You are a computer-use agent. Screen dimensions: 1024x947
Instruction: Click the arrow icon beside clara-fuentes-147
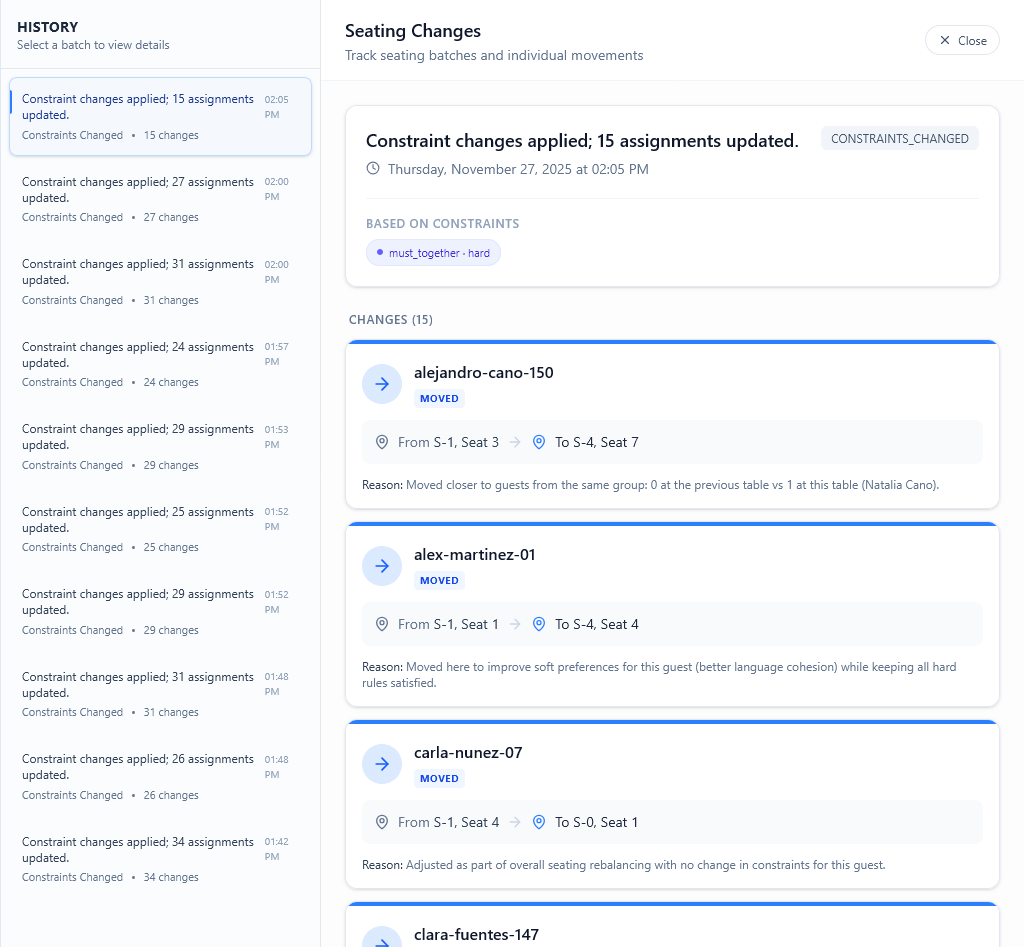[x=381, y=941]
